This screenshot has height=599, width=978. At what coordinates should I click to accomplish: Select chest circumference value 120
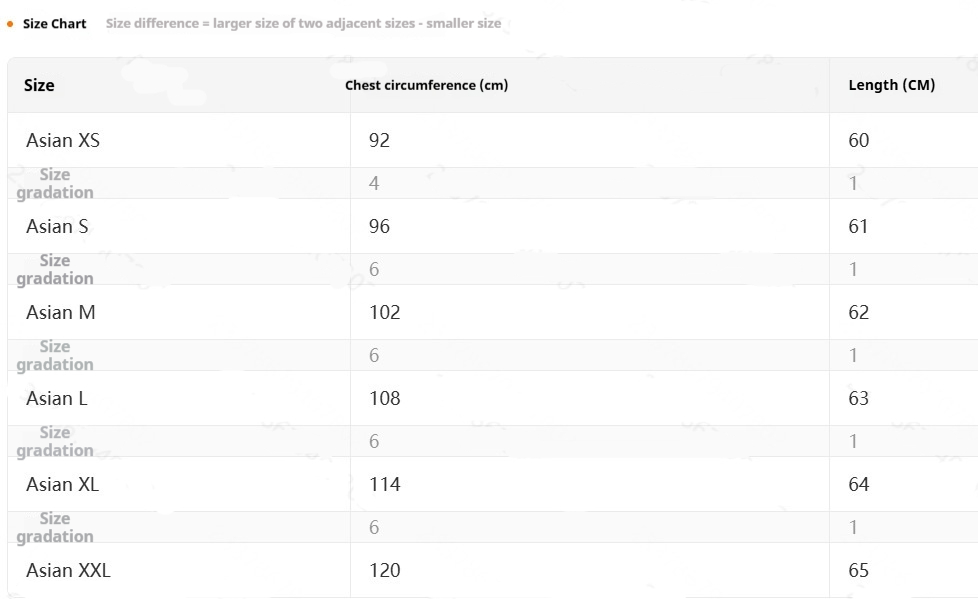[x=384, y=570]
